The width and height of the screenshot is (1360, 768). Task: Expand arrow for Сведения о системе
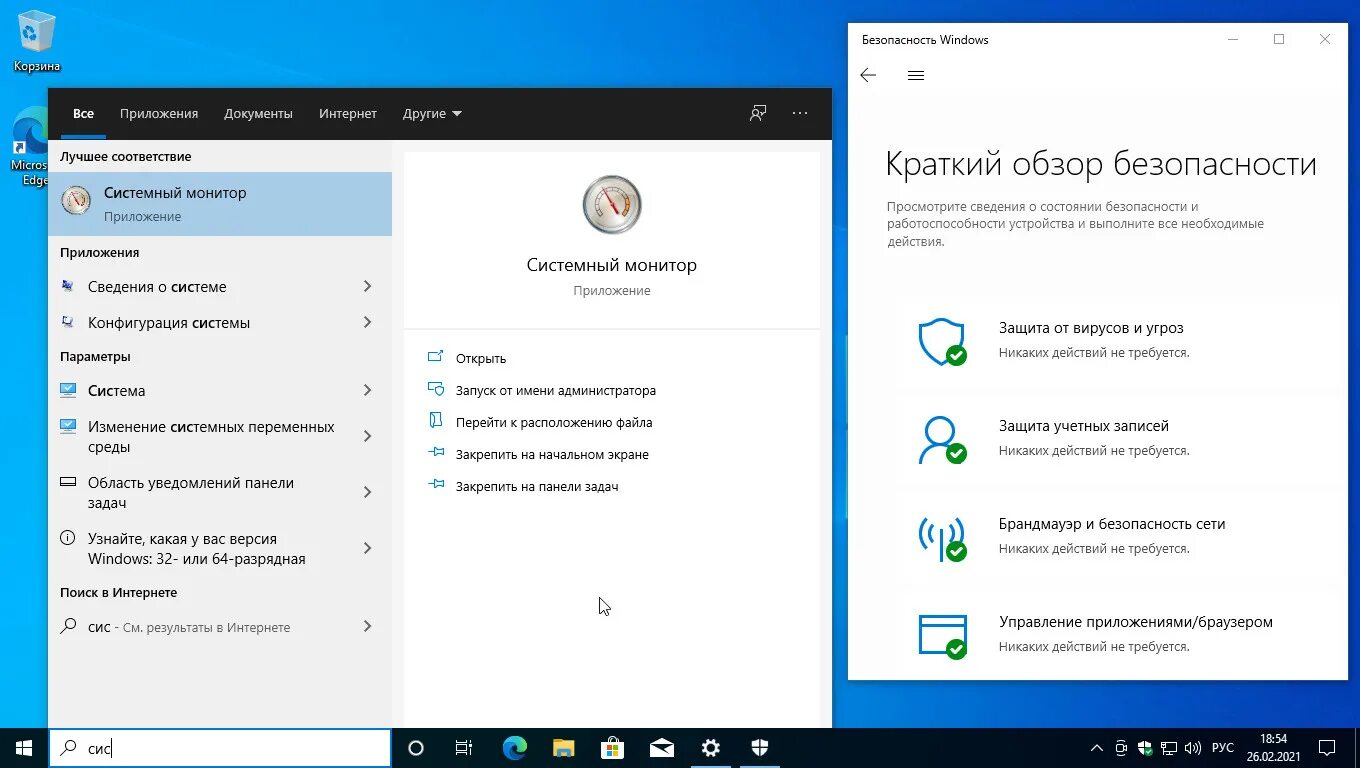(367, 287)
